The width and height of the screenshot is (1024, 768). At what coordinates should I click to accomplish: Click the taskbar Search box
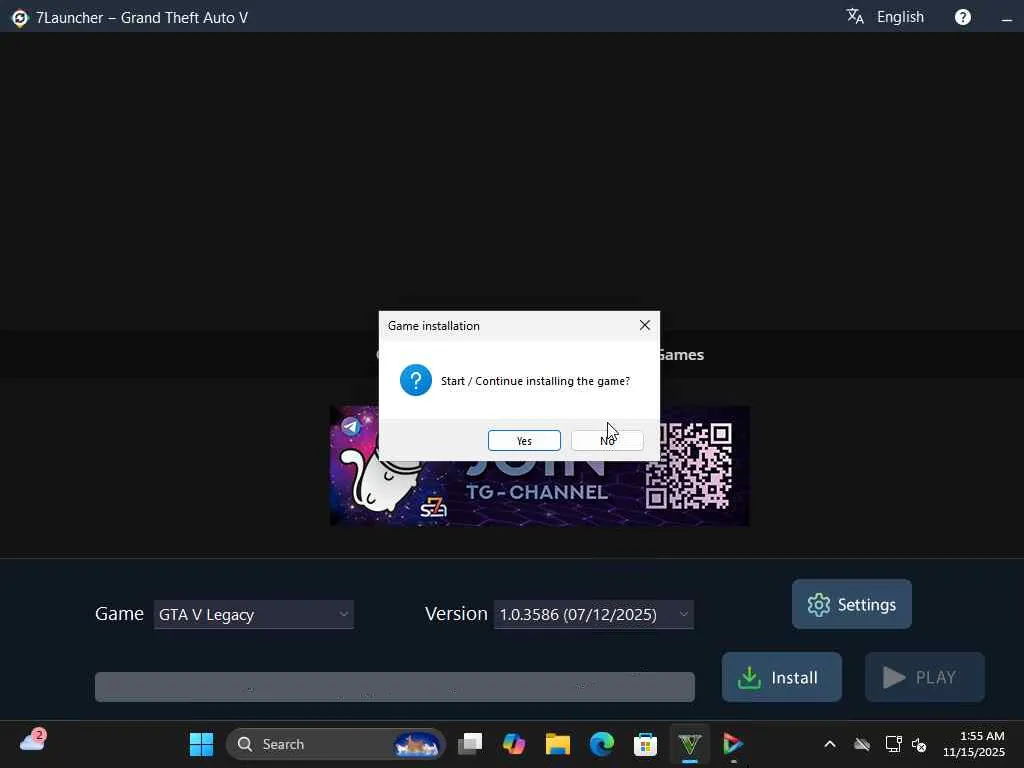tap(336, 744)
